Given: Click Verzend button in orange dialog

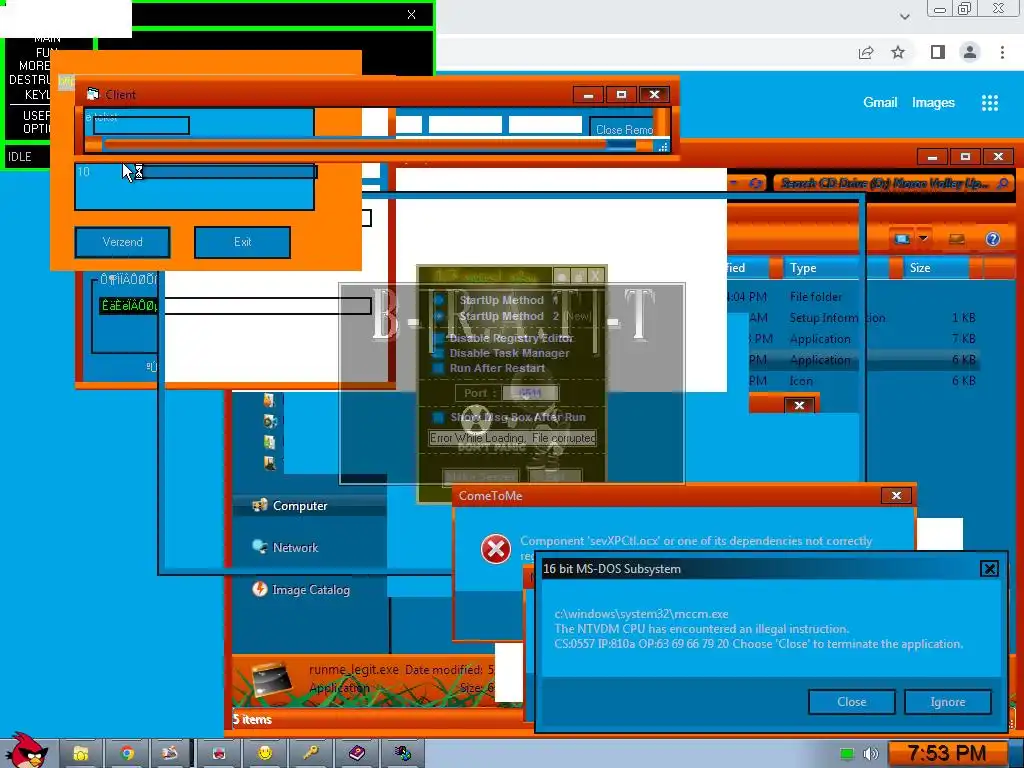Looking at the screenshot, I should coord(123,242).
